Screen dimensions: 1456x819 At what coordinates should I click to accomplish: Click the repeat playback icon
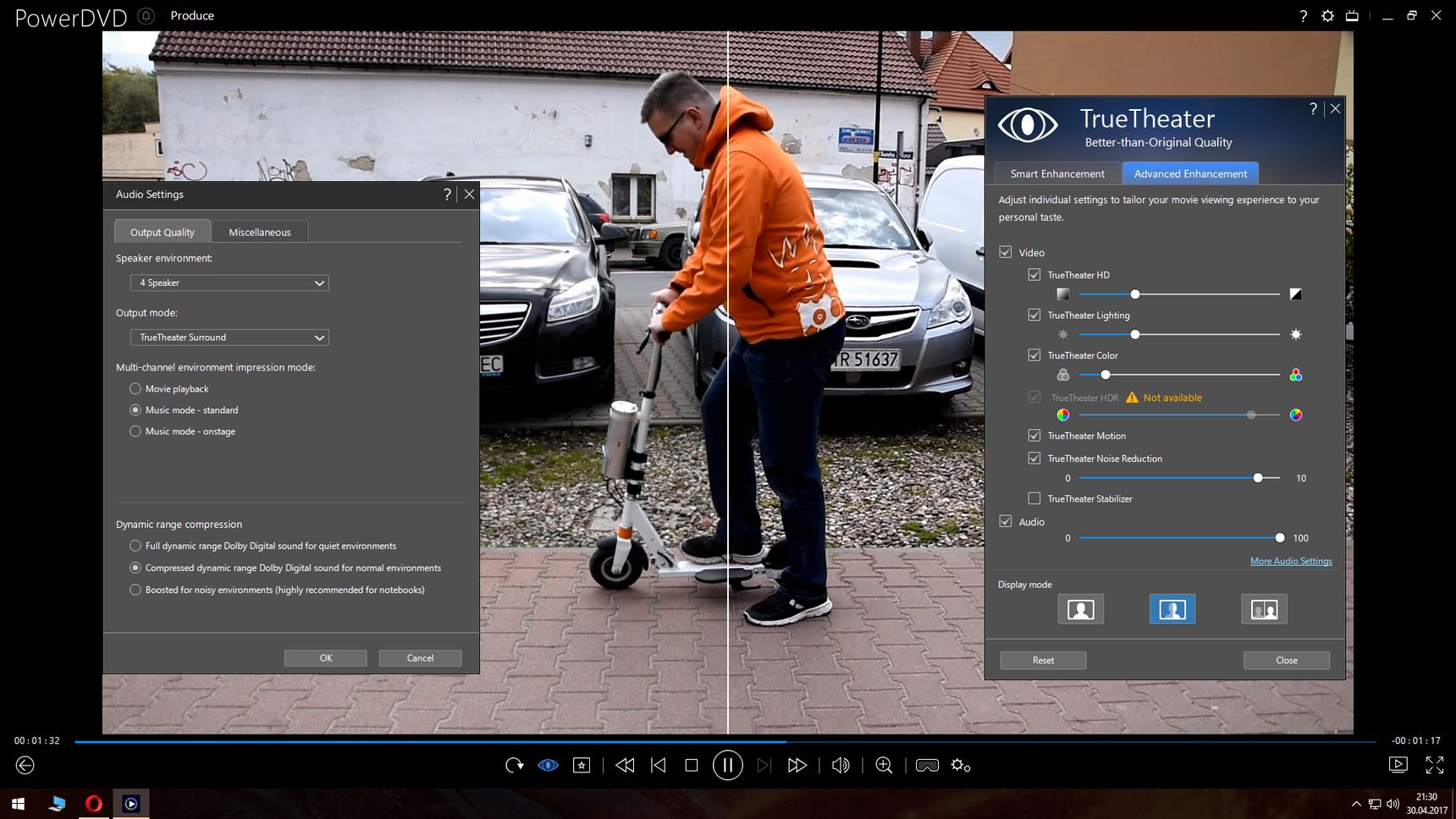(514, 765)
